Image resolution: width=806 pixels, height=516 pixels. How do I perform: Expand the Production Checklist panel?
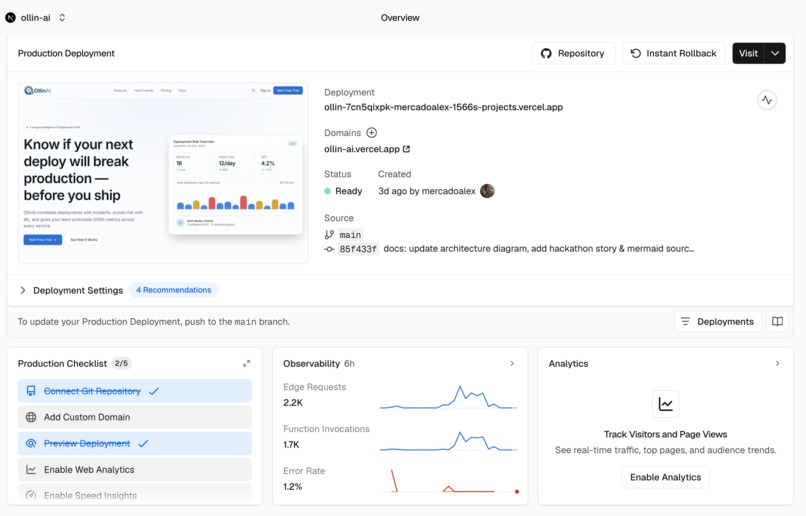click(247, 363)
